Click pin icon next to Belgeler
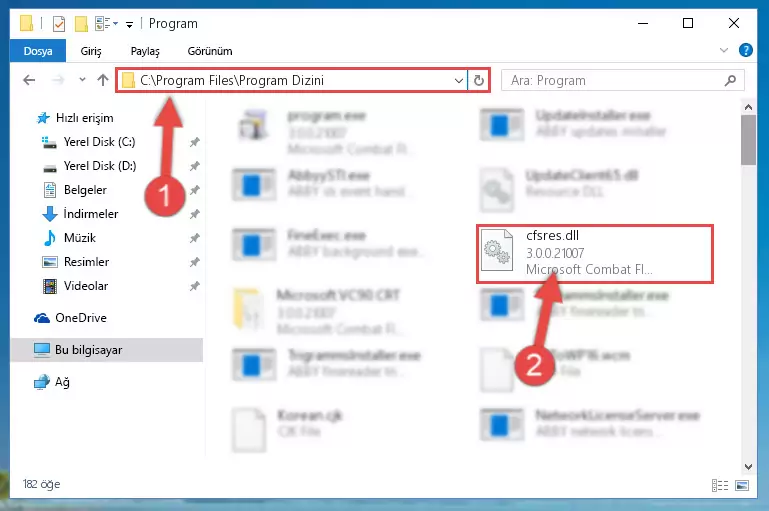The width and height of the screenshot is (769, 511). [x=195, y=190]
